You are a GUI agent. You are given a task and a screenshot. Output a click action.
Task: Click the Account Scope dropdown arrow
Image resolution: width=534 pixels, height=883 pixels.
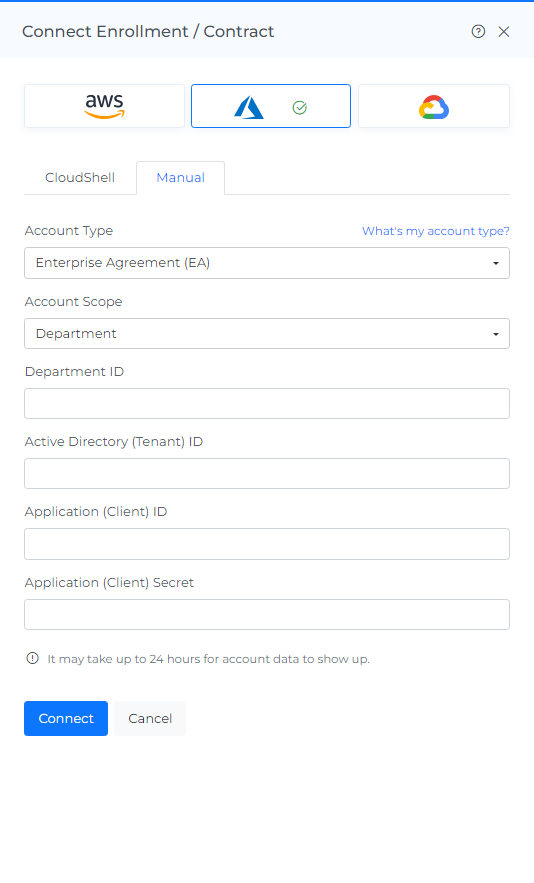click(x=496, y=334)
